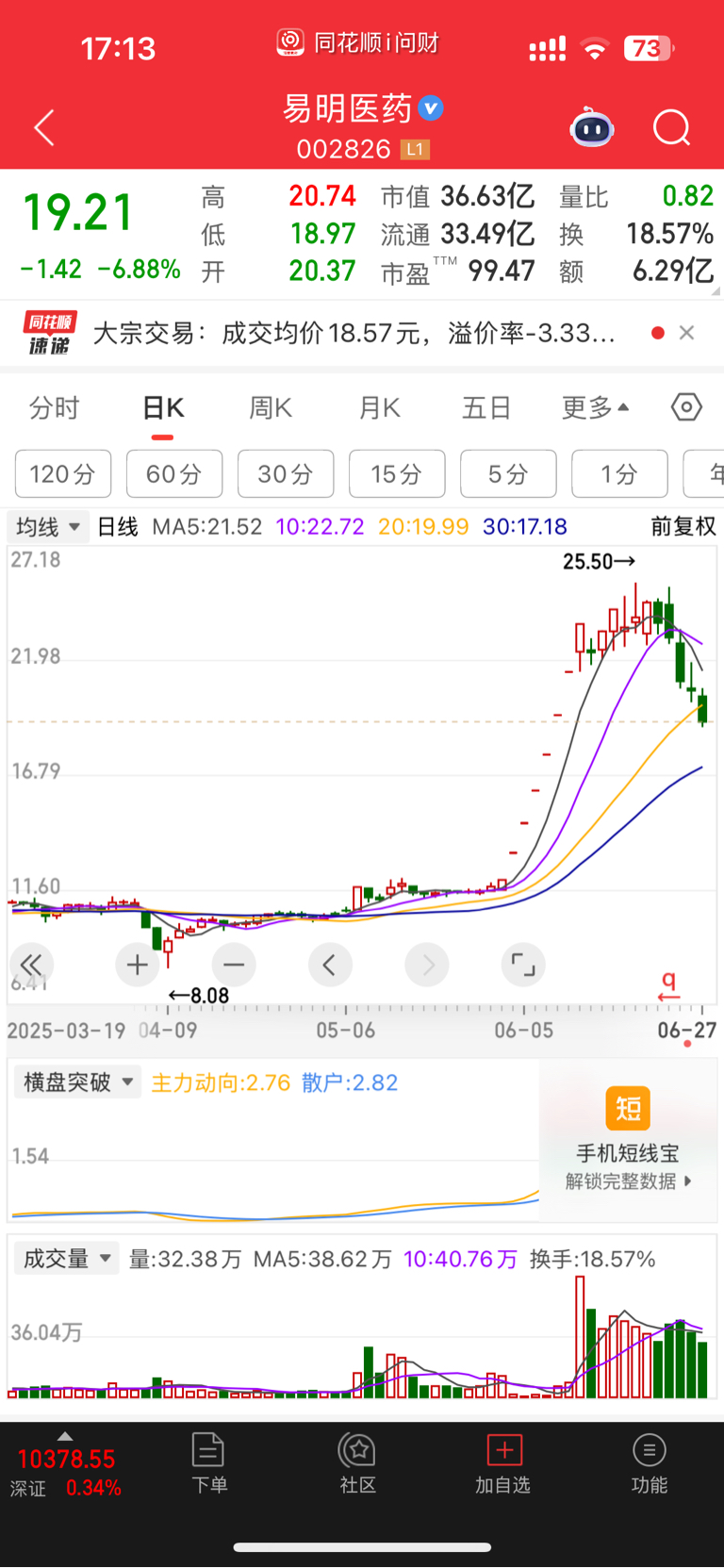The height and width of the screenshot is (1568, 724).
Task: Select the 30分 period button
Action: click(286, 473)
